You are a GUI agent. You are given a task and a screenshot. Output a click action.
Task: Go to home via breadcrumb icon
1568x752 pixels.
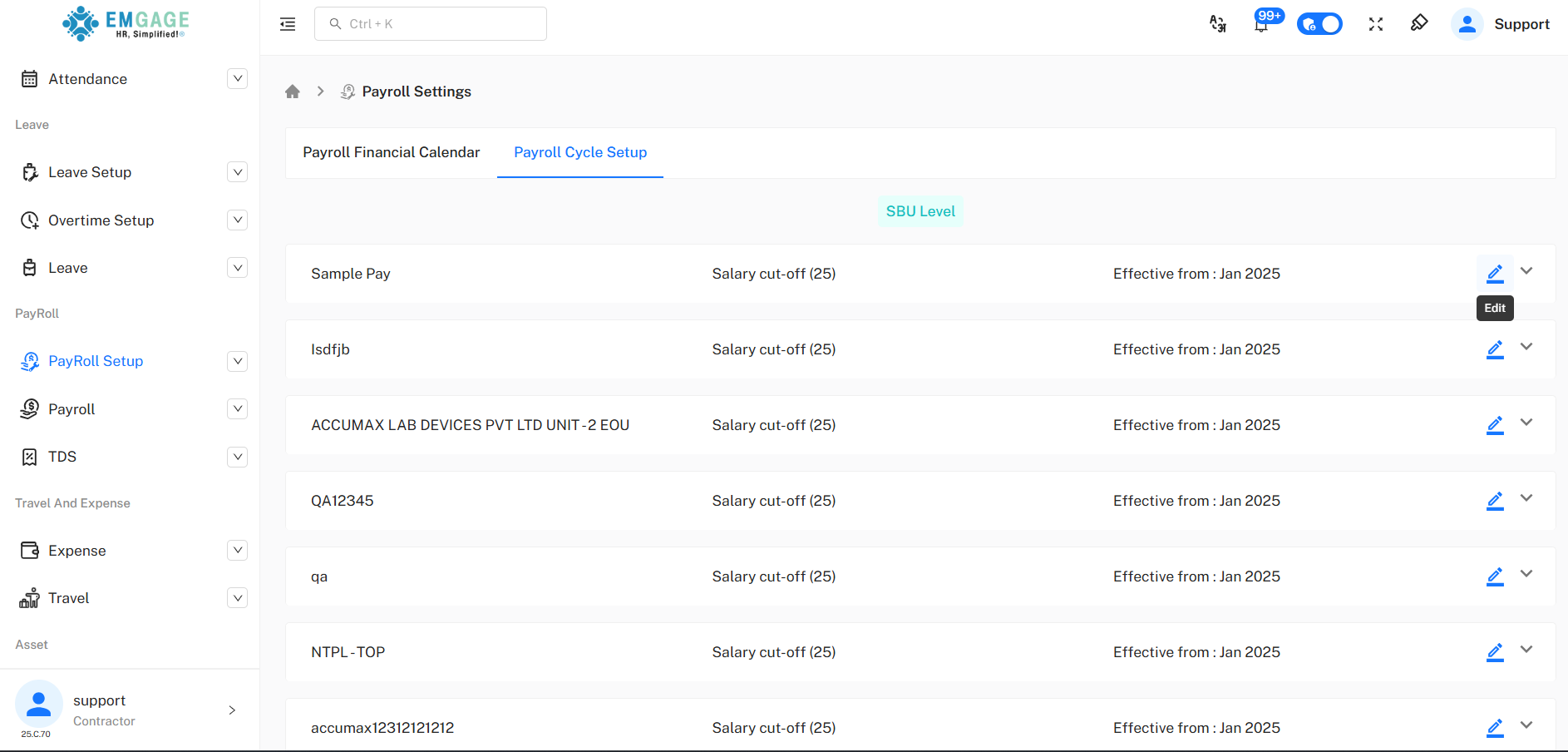(292, 92)
